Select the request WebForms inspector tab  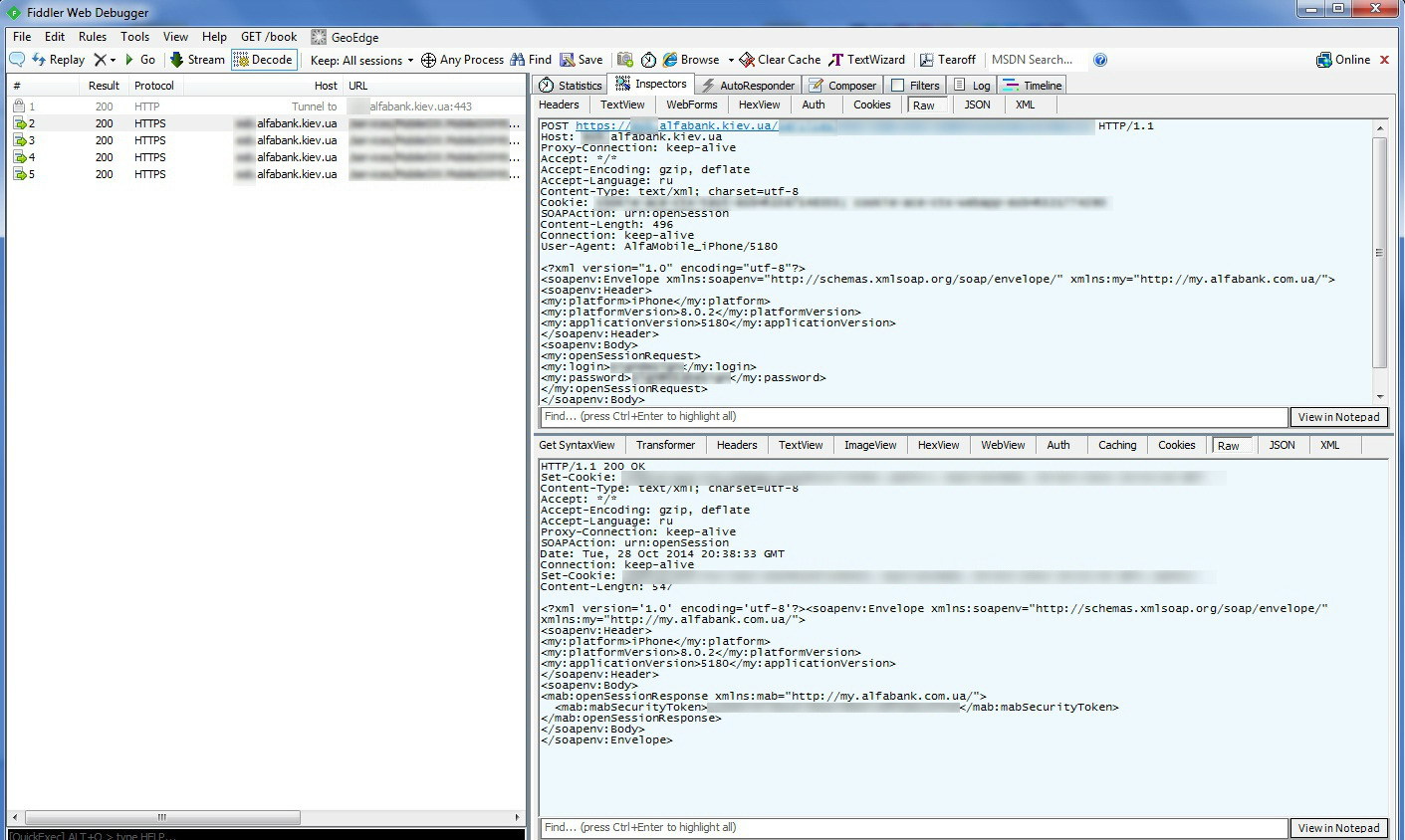click(x=692, y=105)
